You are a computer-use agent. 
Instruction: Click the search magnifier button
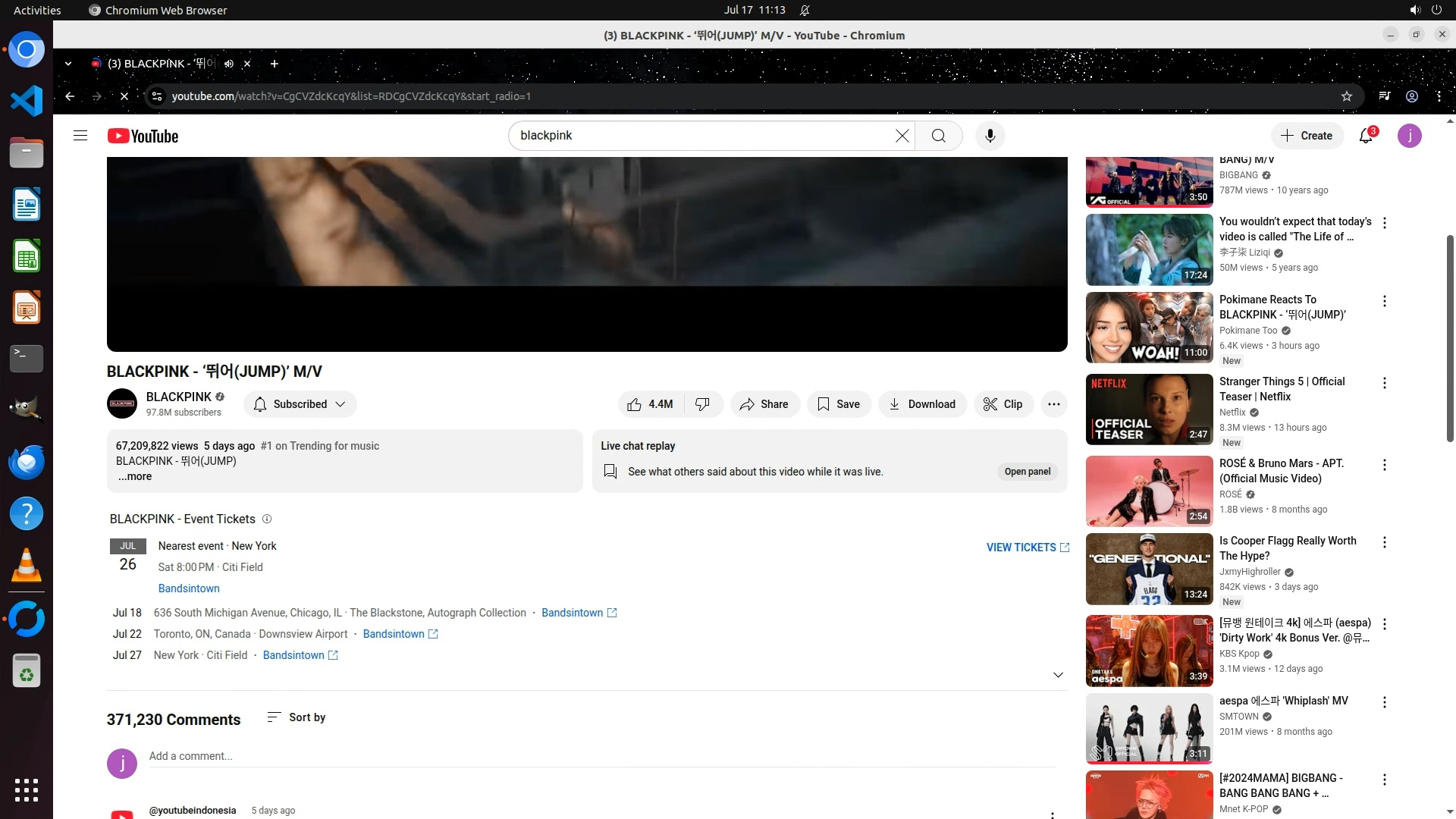click(x=938, y=136)
